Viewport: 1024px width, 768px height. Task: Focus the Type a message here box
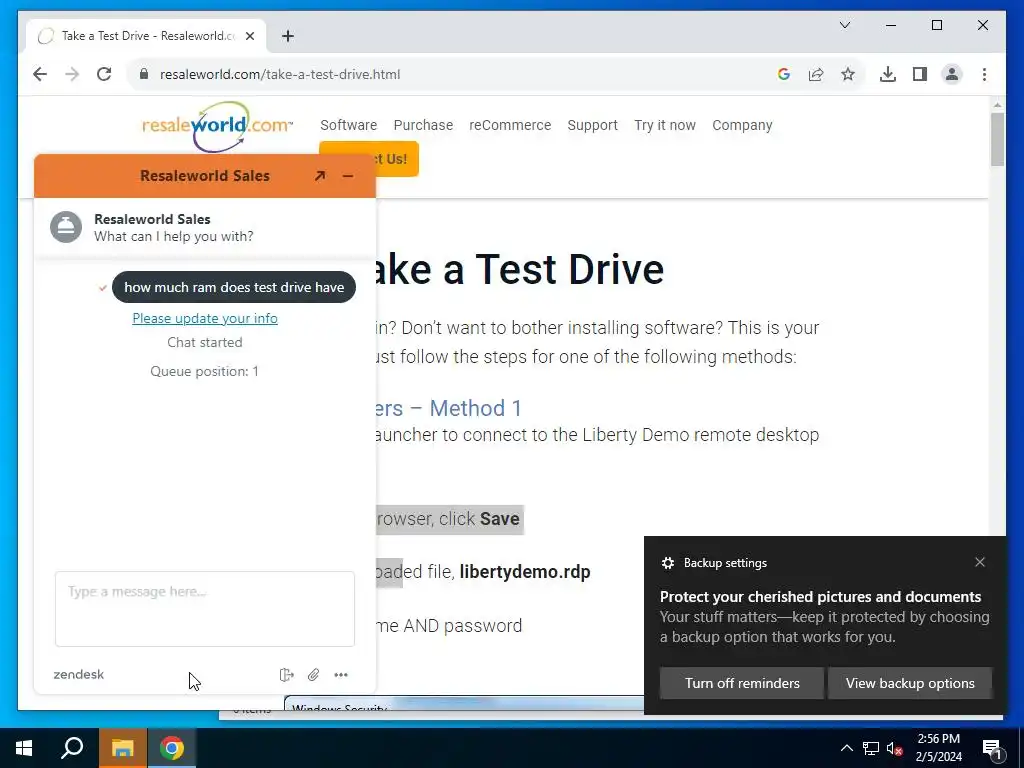click(205, 609)
